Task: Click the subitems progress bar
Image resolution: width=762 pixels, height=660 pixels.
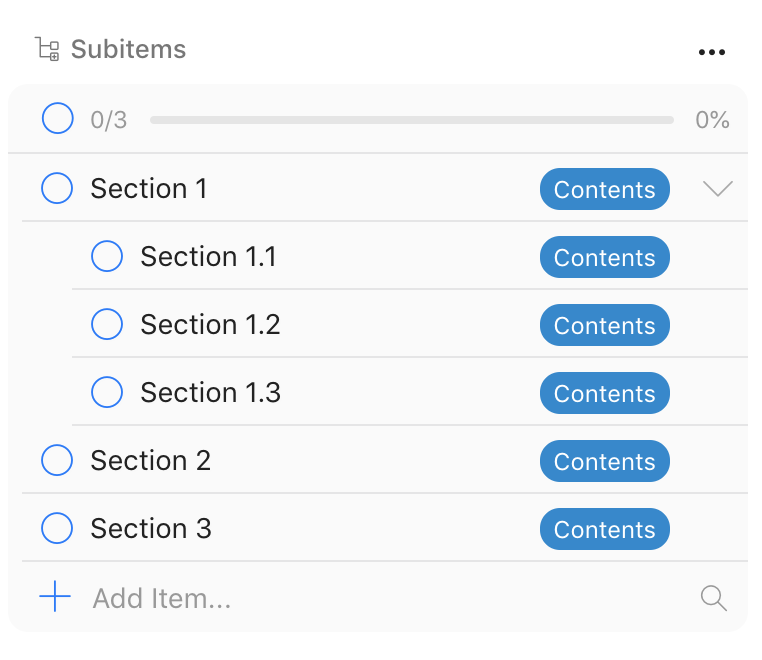Action: (412, 120)
